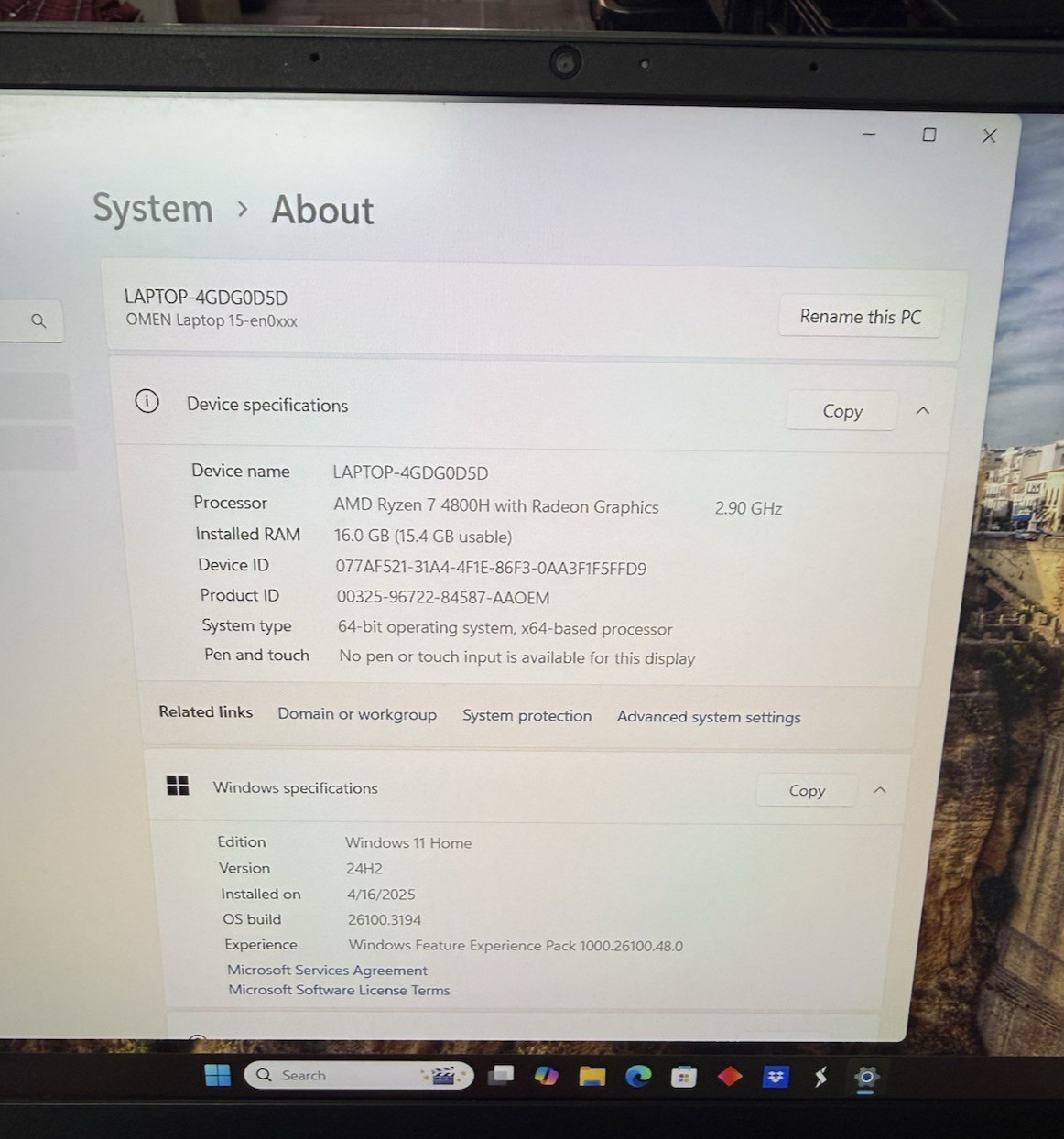Viewport: 1064px width, 1139px height.
Task: Launch Microsoft Edge from the taskbar
Action: click(638, 1076)
